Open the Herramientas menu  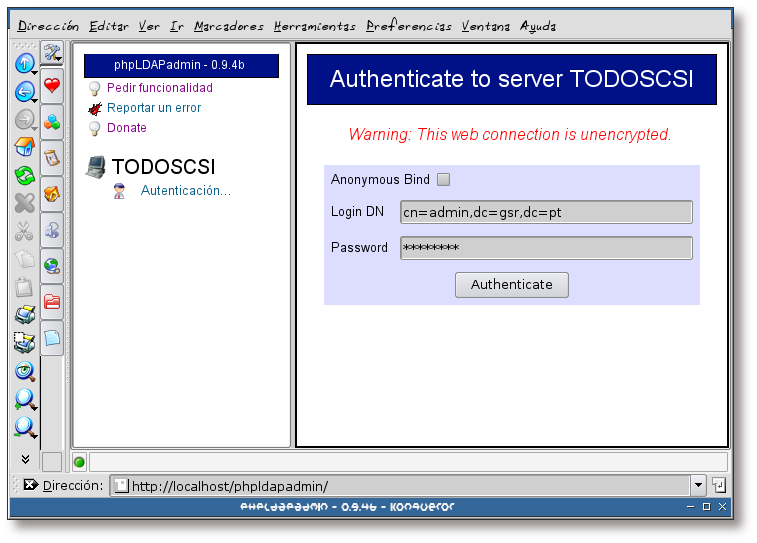point(315,26)
